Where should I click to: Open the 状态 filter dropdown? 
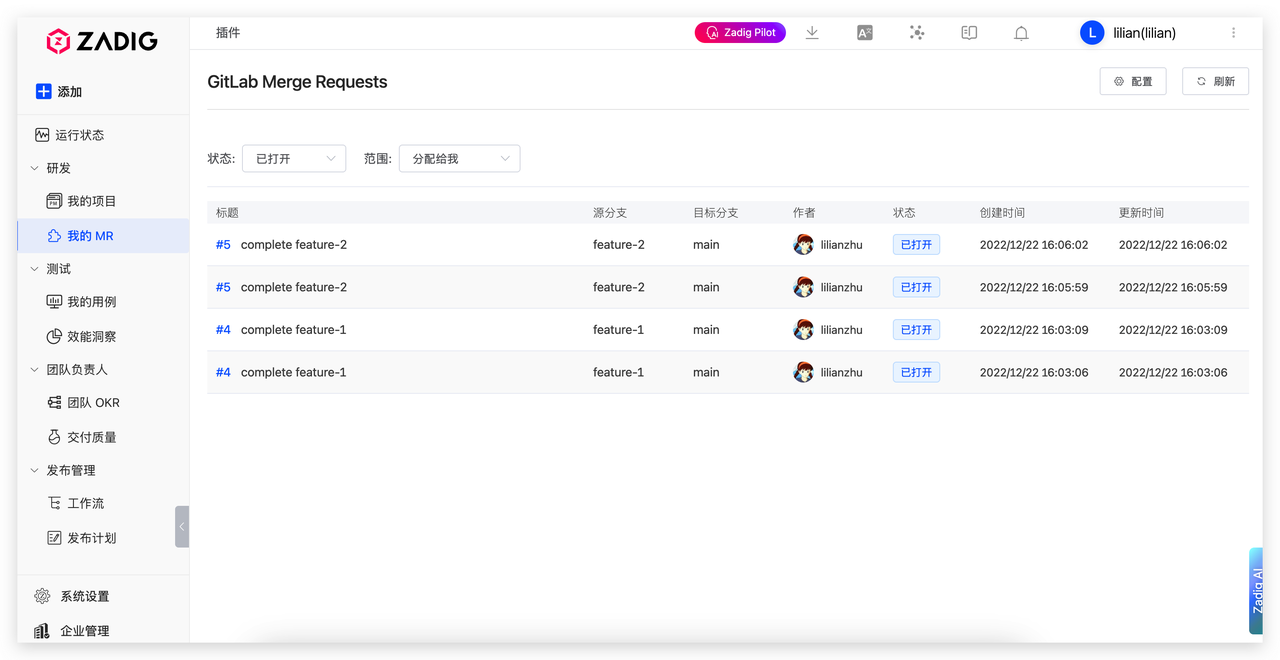pos(293,158)
